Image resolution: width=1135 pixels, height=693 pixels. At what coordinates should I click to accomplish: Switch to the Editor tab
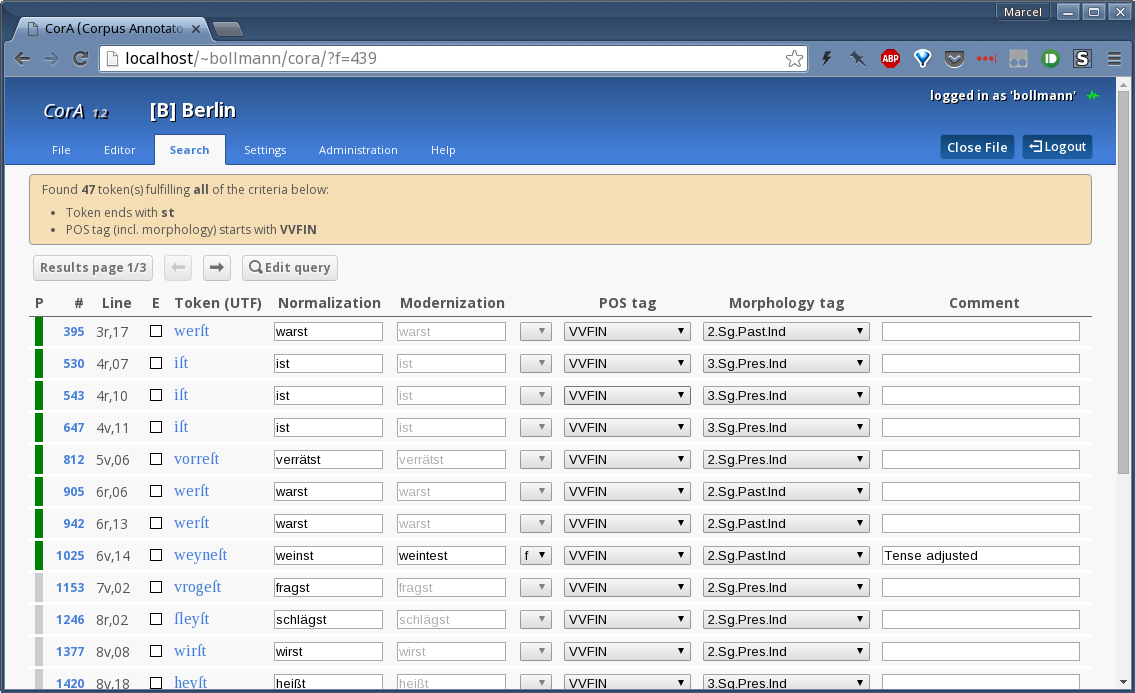coord(119,150)
